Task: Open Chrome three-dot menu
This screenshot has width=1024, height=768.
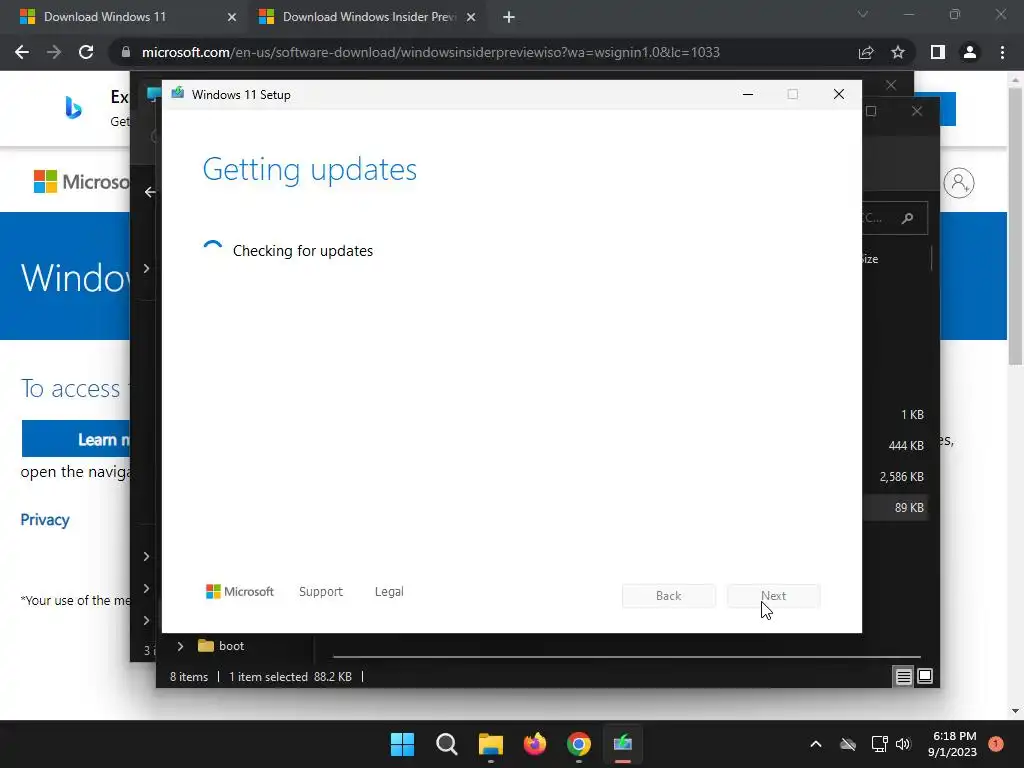Action: tap(1002, 52)
